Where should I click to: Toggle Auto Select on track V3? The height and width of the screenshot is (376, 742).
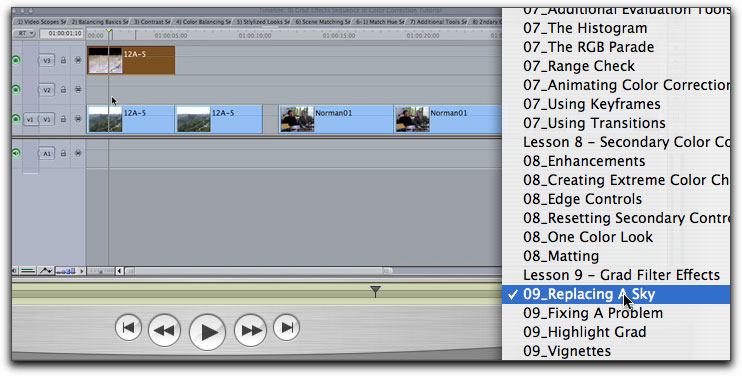78,61
